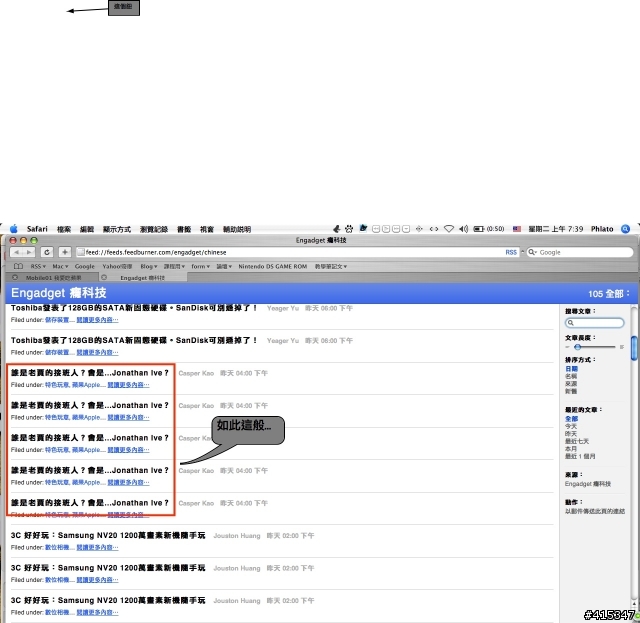Open the Google bookmark

point(84,266)
